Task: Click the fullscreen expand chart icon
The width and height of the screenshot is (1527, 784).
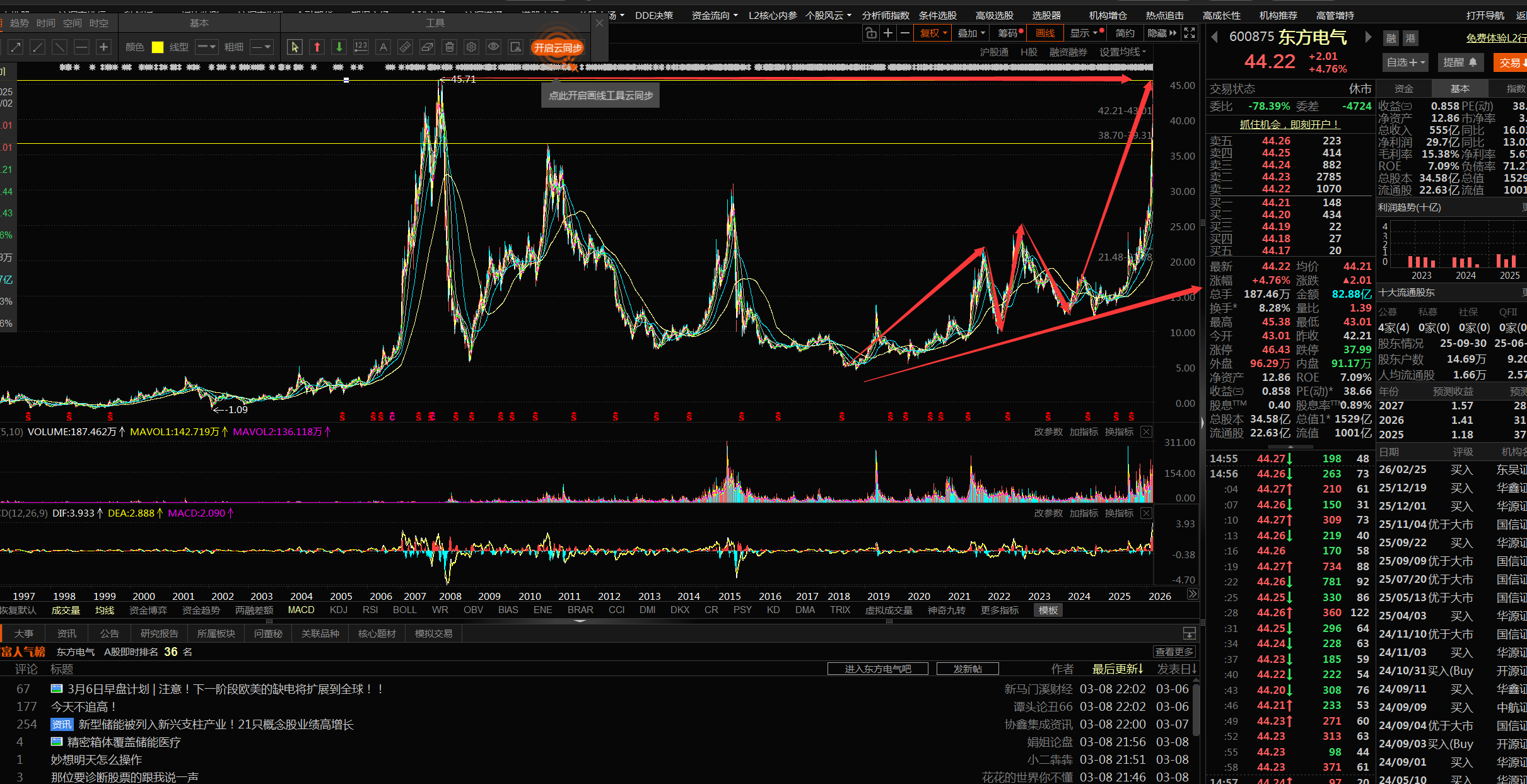Action: pos(1190,33)
